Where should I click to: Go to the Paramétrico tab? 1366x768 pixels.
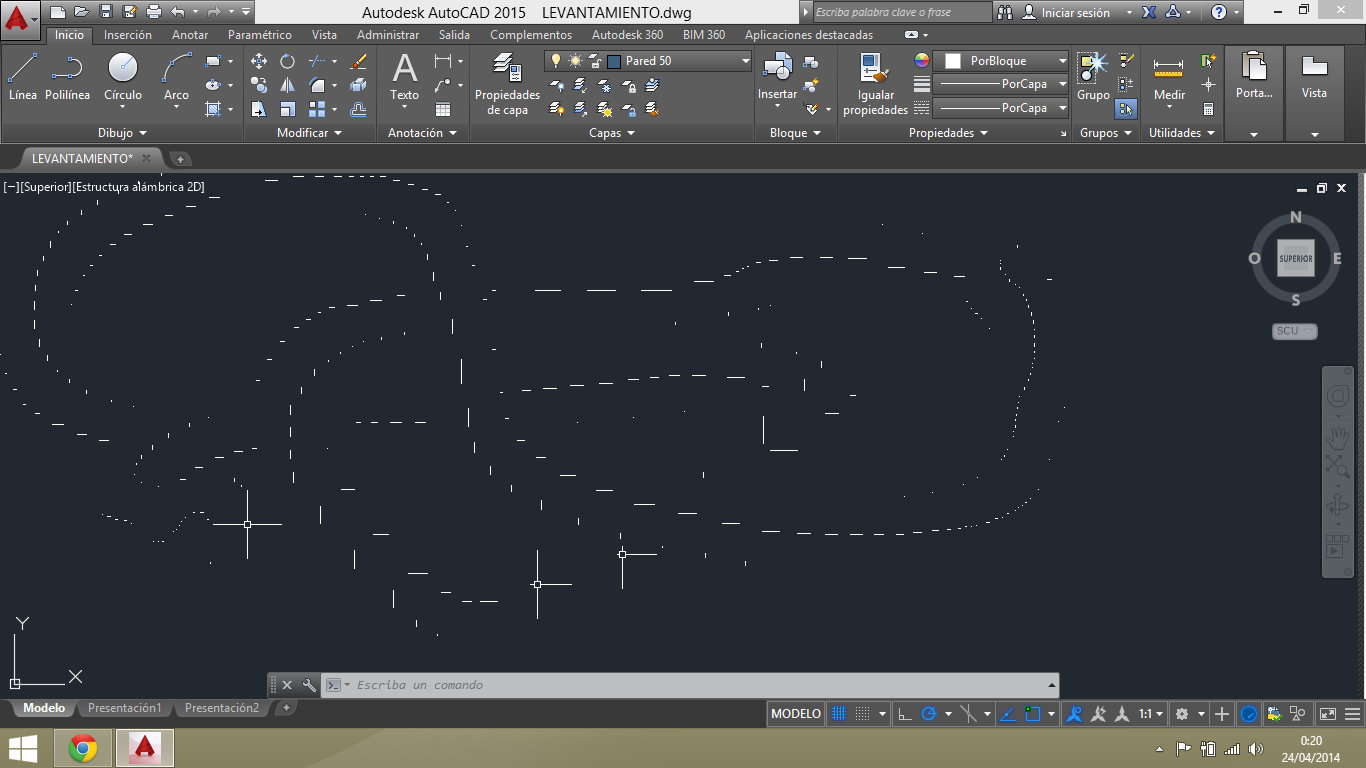click(x=260, y=35)
